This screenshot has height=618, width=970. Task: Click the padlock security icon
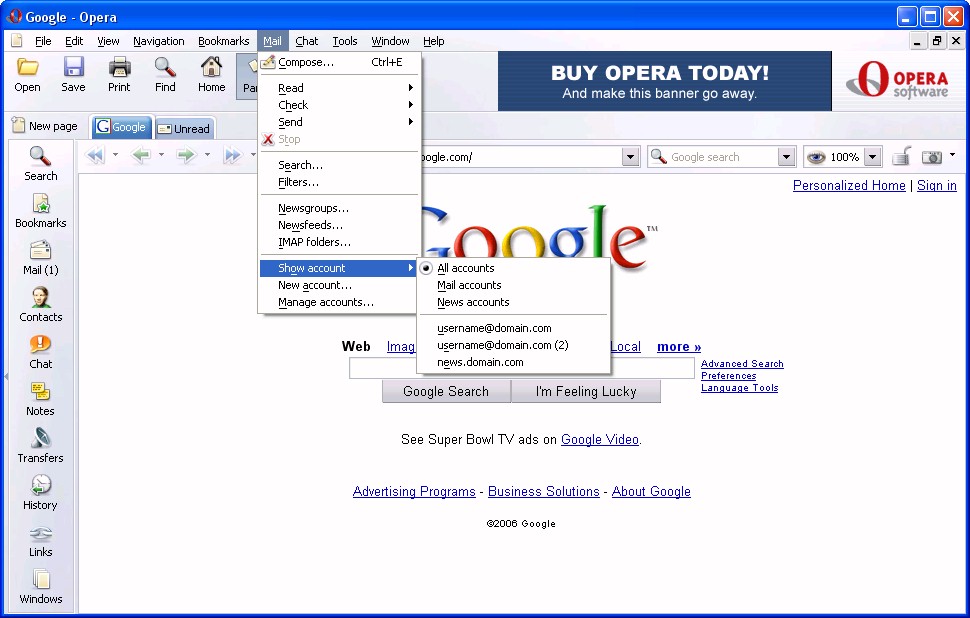pyautogui.click(x=901, y=157)
